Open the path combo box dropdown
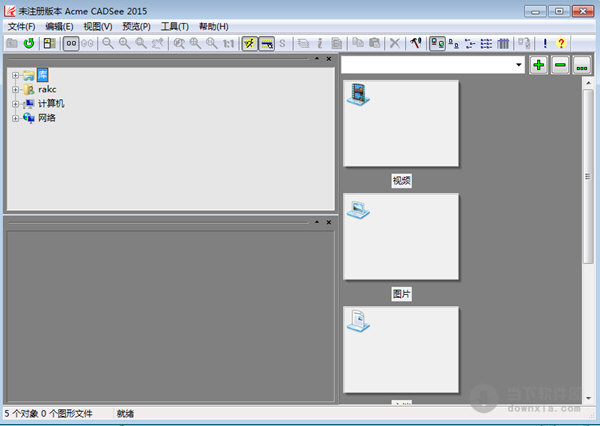Viewport: 600px width, 426px height. (519, 65)
